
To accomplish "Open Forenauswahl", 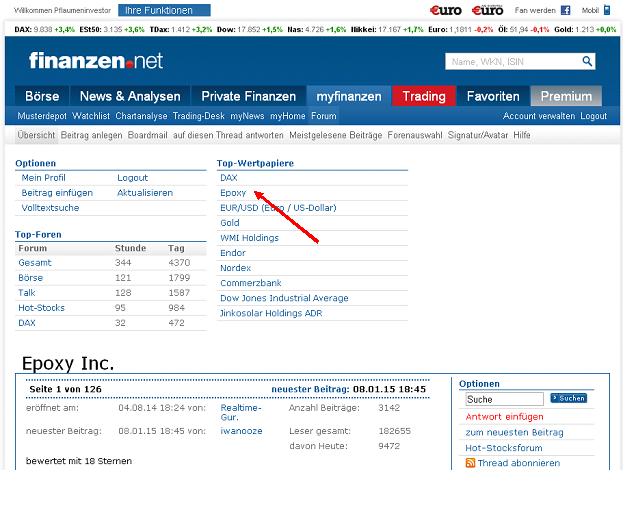I will click(415, 135).
